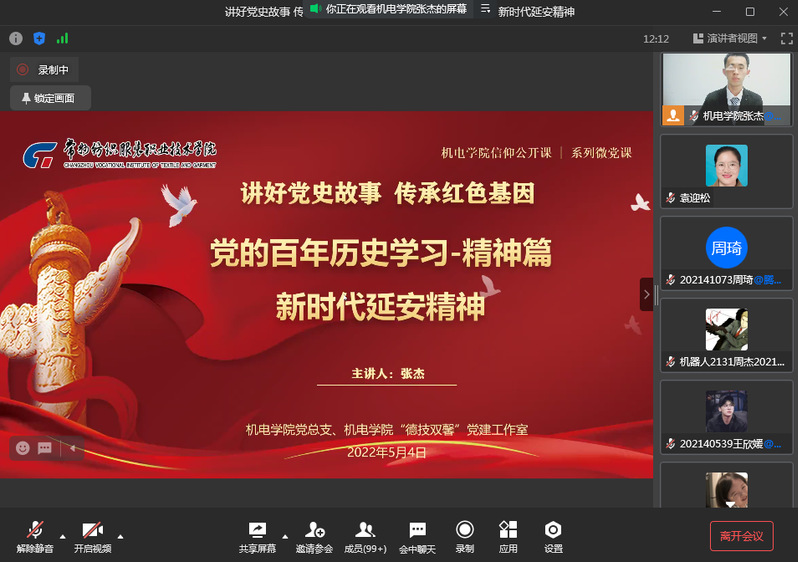The image size is (798, 562).
Task: Check the green network signal icon
Action: [x=63, y=38]
